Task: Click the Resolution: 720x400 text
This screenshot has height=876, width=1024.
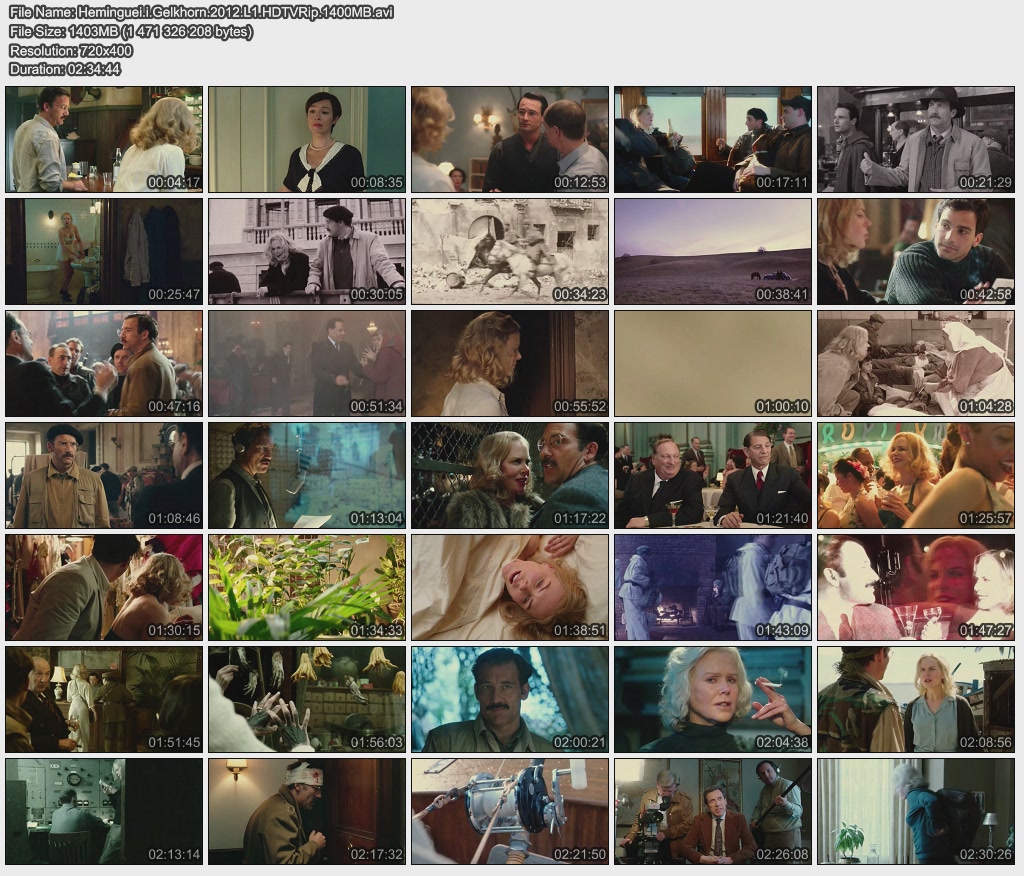Action: pyautogui.click(x=71, y=50)
